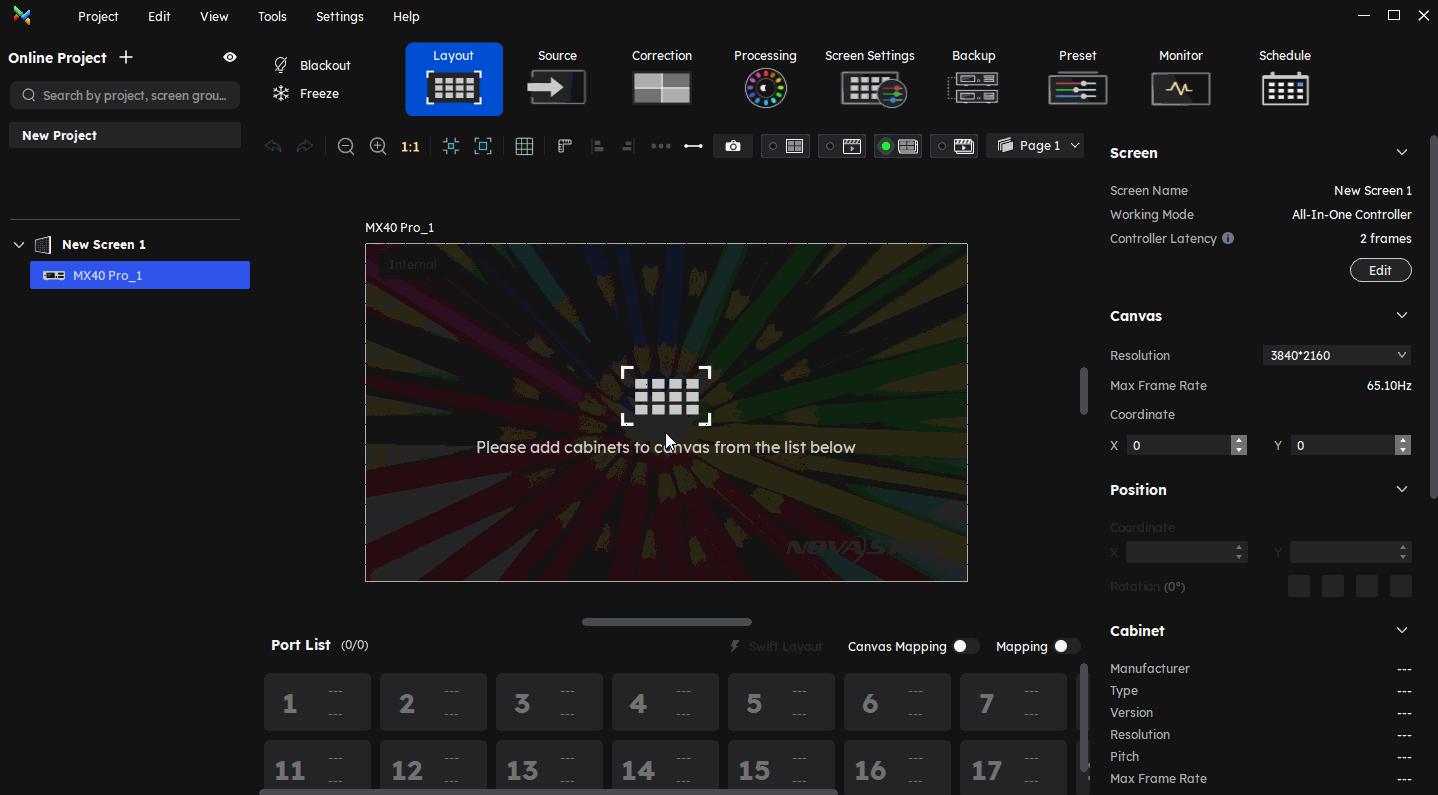Image resolution: width=1438 pixels, height=795 pixels.
Task: Click the zoom out magnifier icon
Action: [x=346, y=146]
